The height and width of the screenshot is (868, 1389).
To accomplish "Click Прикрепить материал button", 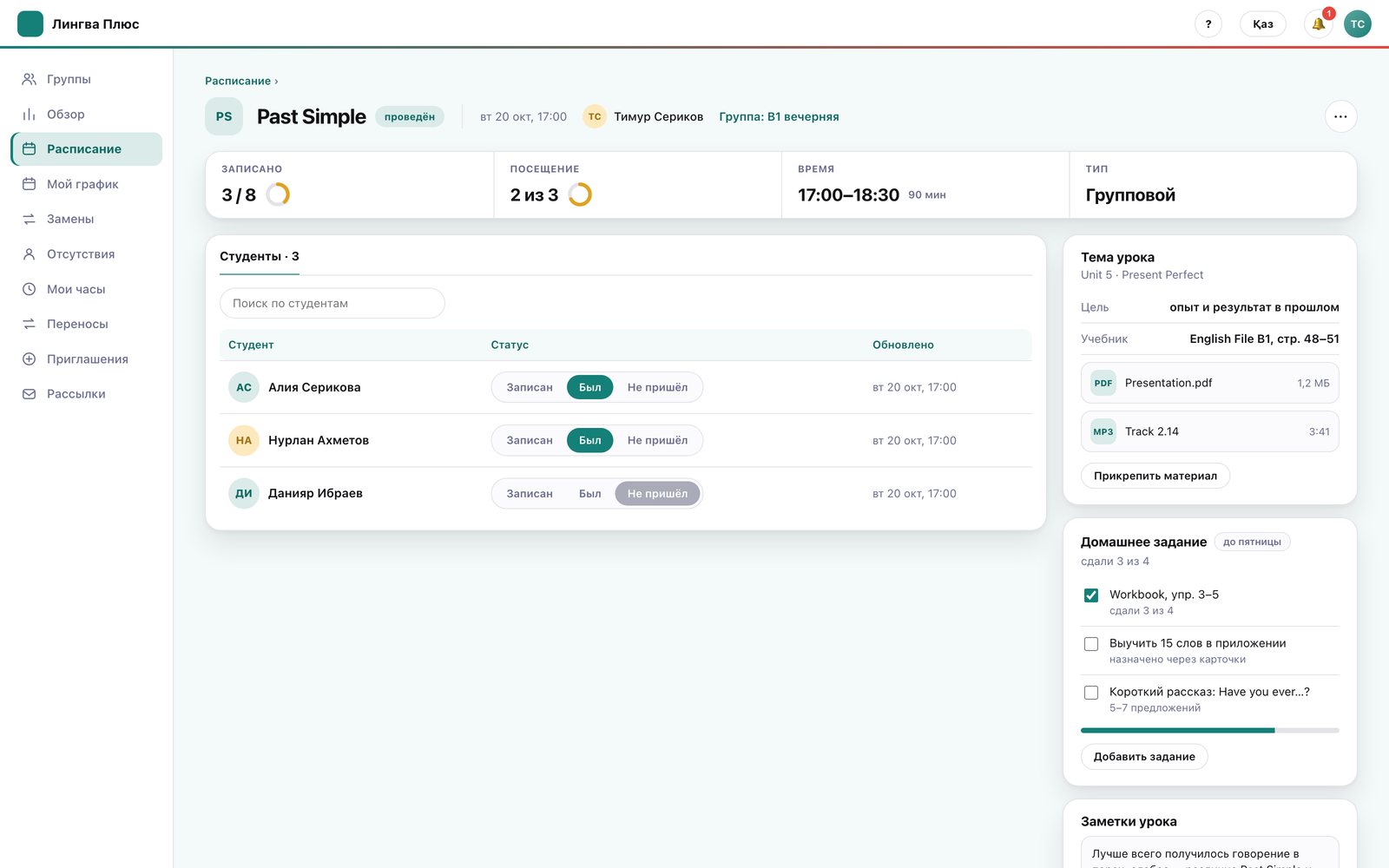I will pyautogui.click(x=1155, y=476).
